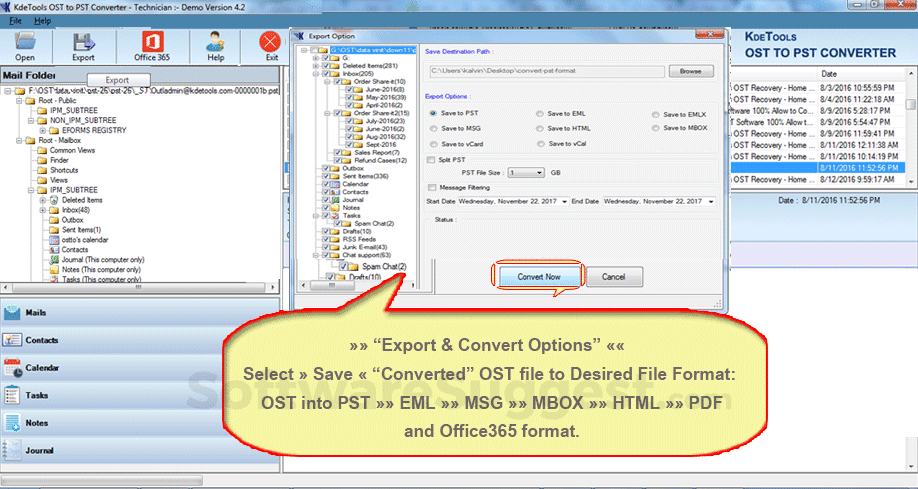Click the Notes (This computer only) icon

54,270
